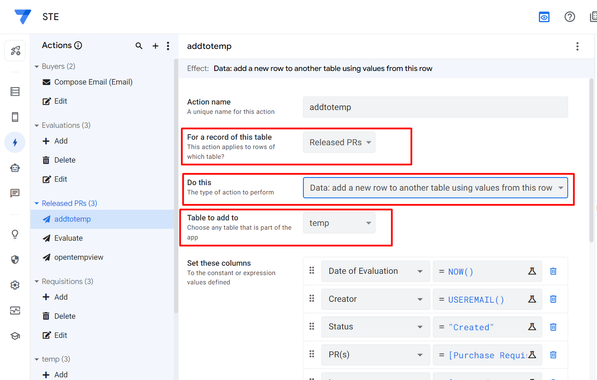Open expression assistant for Creator column
This screenshot has width=597, height=380.
(532, 299)
